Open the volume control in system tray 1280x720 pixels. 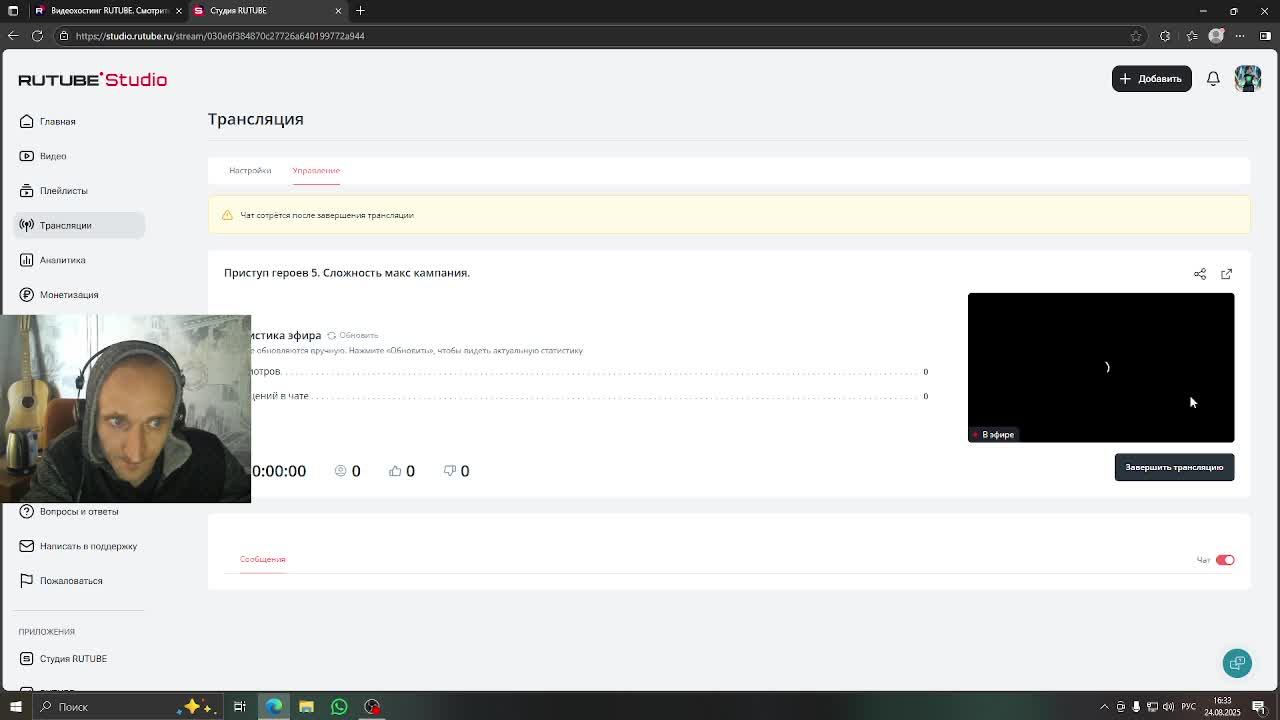[1169, 707]
